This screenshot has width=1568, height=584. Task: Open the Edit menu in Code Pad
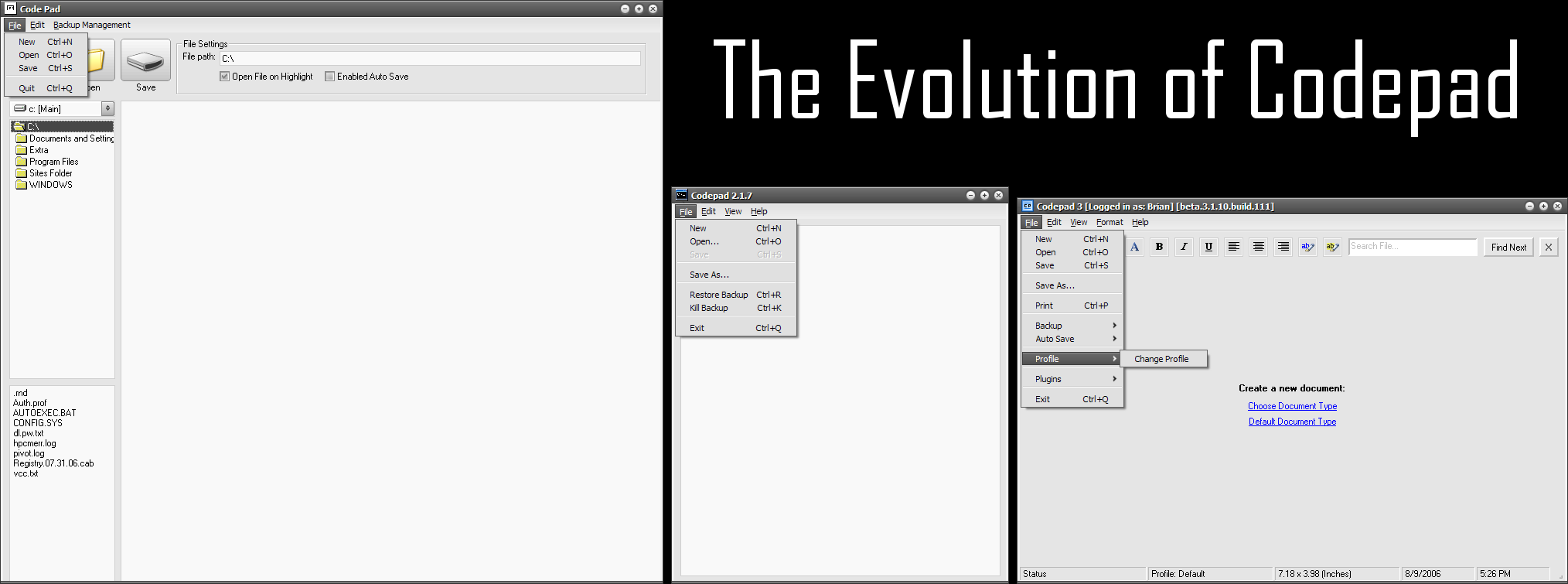tap(37, 25)
